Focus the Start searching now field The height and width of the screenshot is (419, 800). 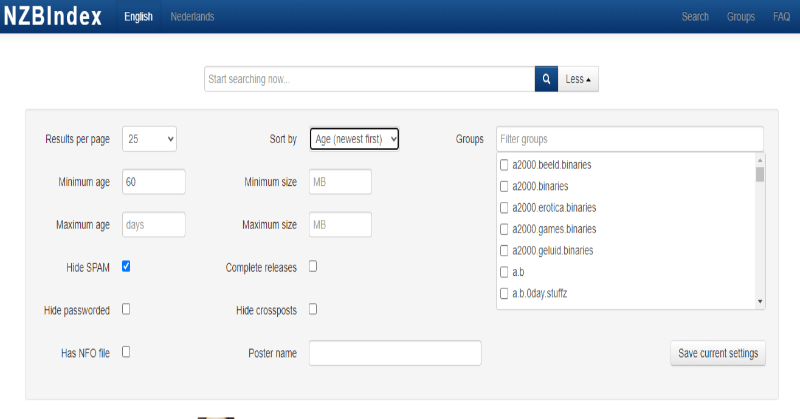coord(369,79)
